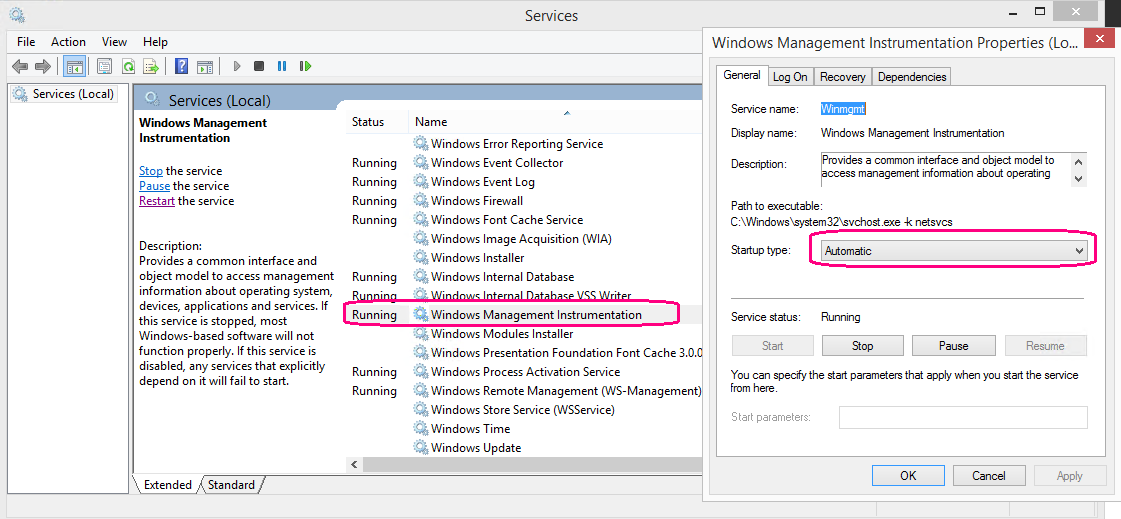Click gear icon of Windows Update

coord(420,448)
